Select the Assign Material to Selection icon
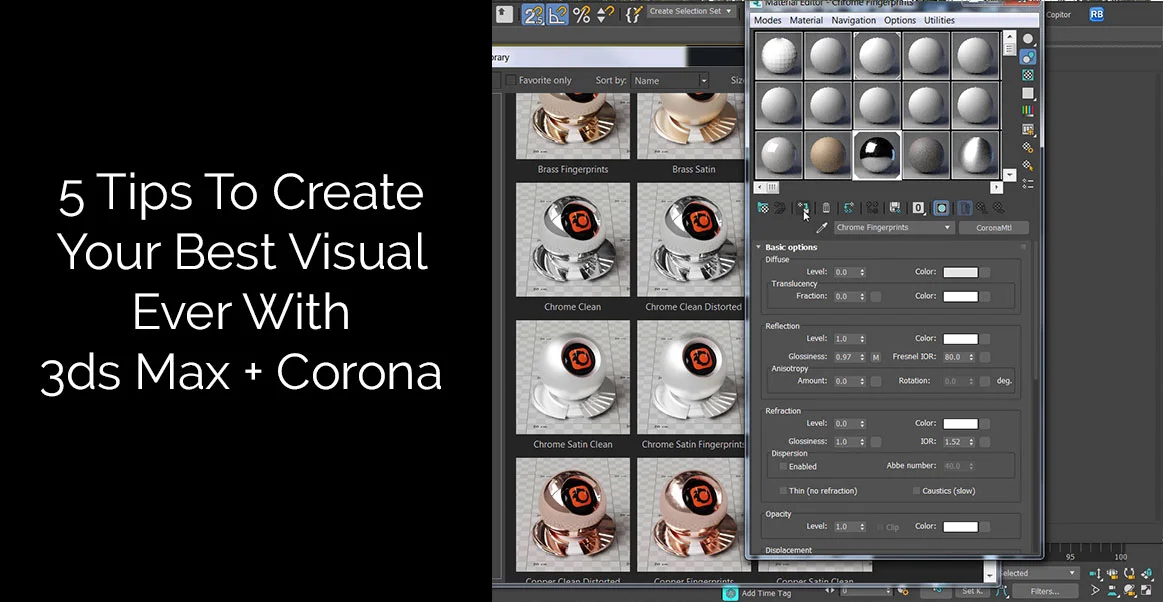Viewport: 1163px width, 602px height. coord(804,208)
